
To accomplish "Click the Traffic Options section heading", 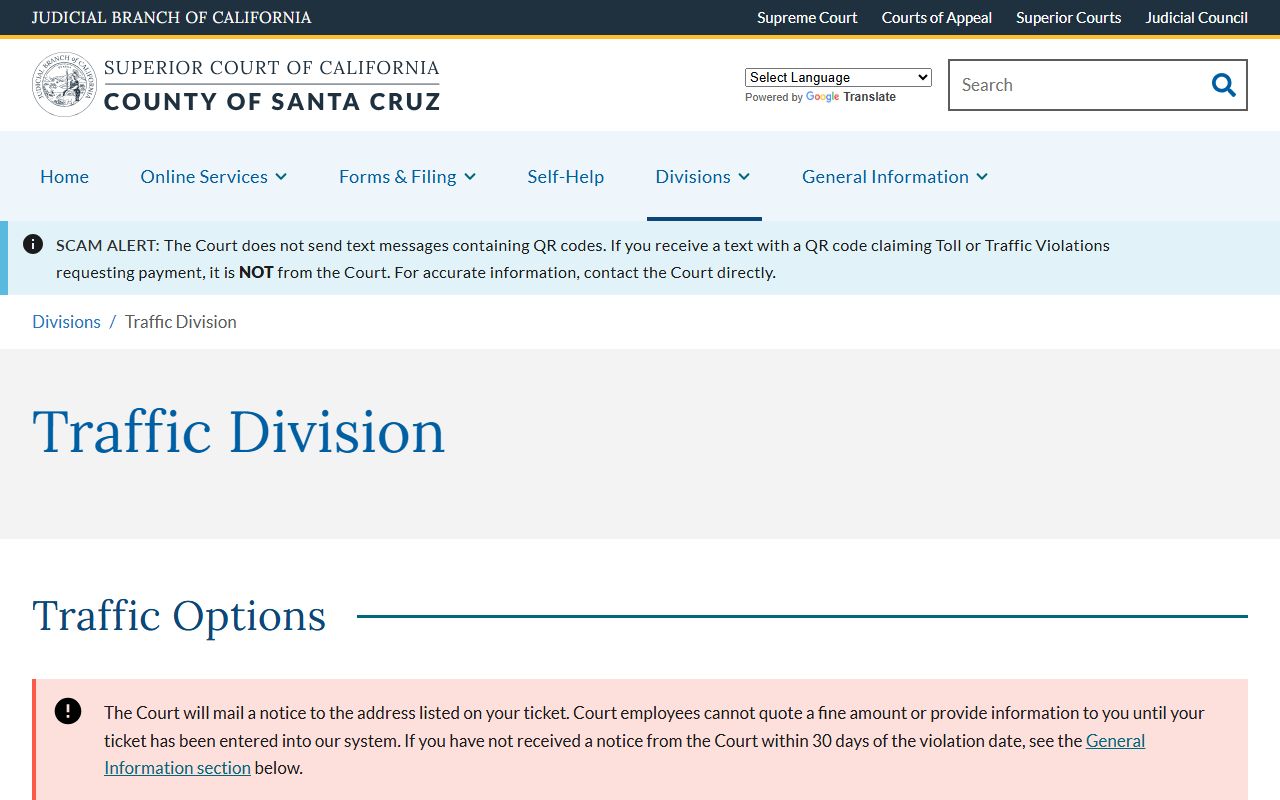I will pos(179,615).
